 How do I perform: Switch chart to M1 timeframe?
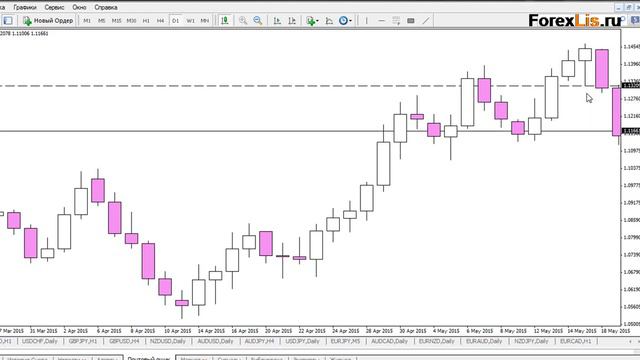(87, 20)
